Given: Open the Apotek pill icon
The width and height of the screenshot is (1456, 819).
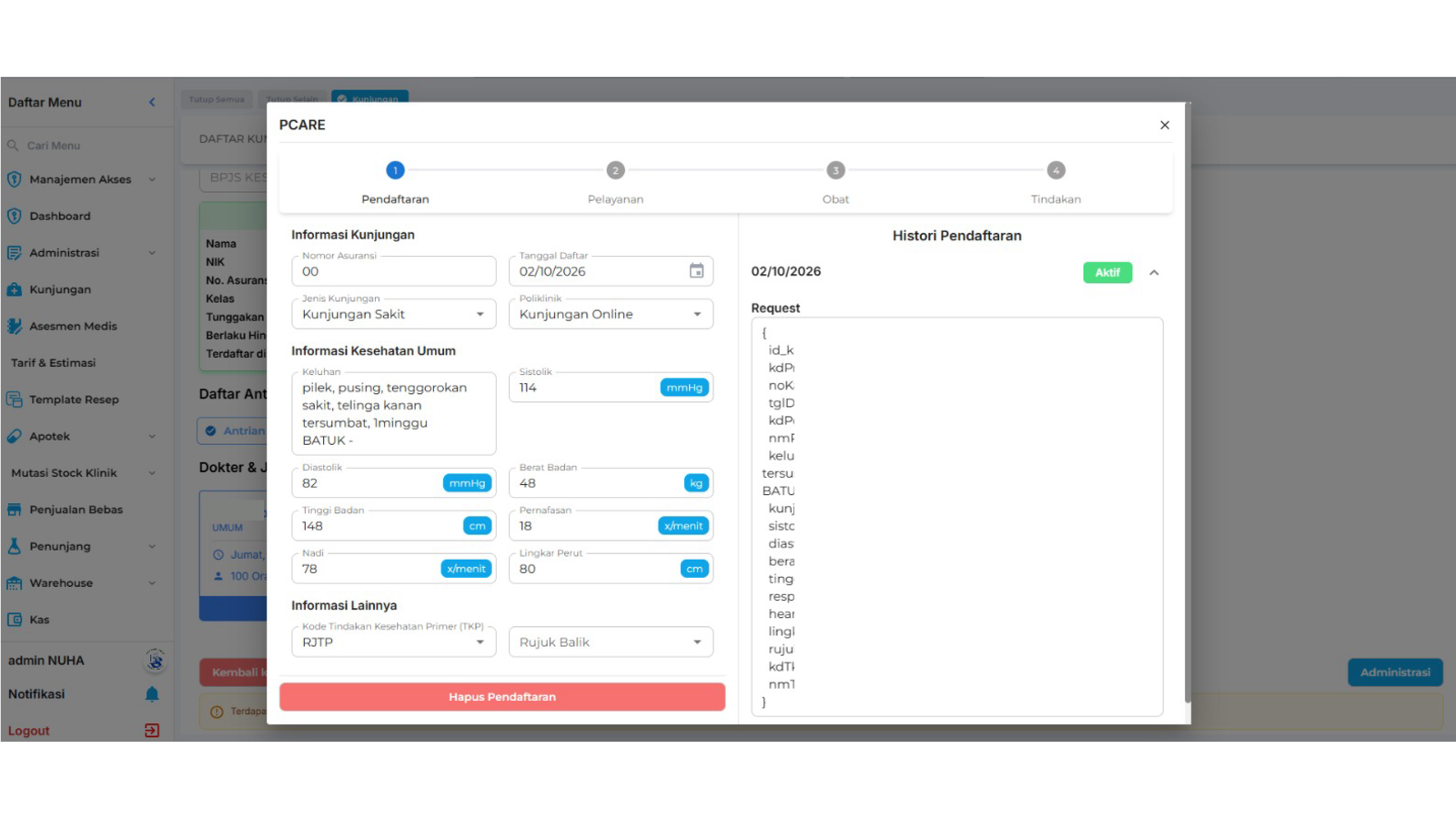Looking at the screenshot, I should click(15, 436).
